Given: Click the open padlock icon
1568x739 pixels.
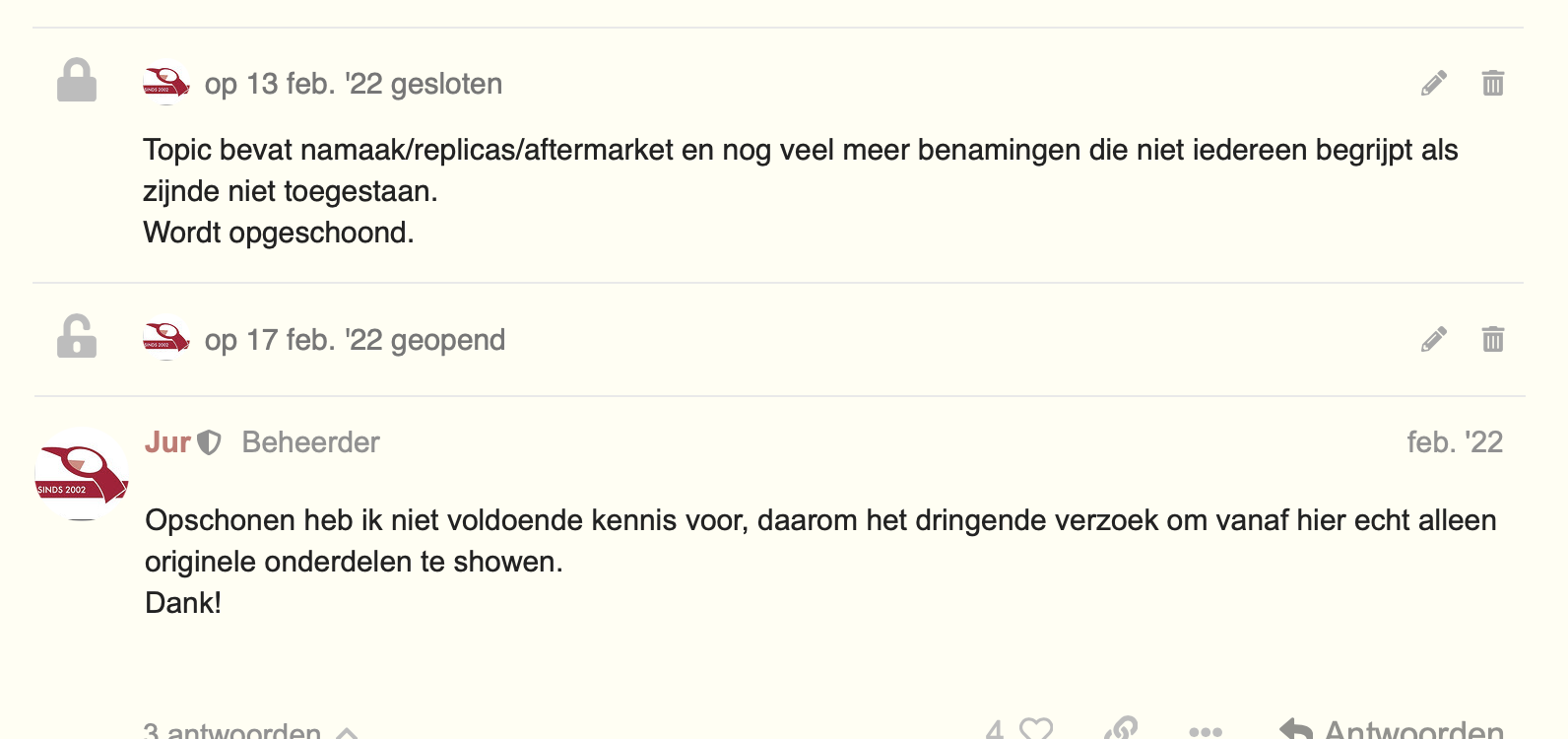Looking at the screenshot, I should click(x=77, y=336).
